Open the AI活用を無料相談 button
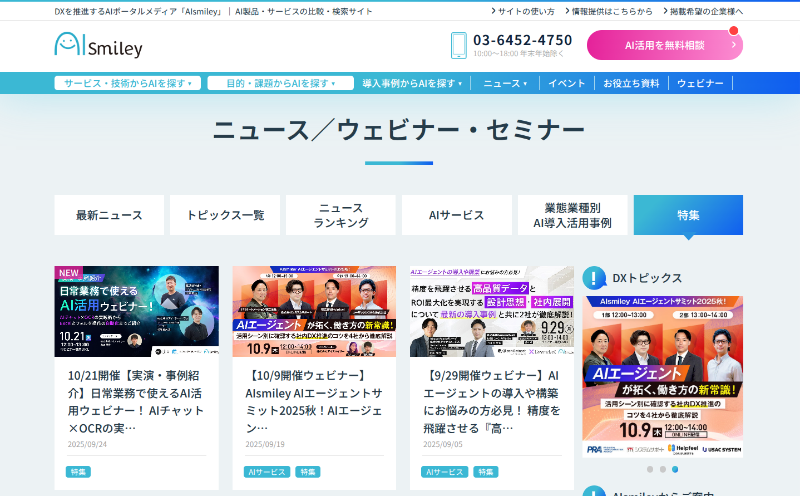800x496 pixels. [x=665, y=45]
